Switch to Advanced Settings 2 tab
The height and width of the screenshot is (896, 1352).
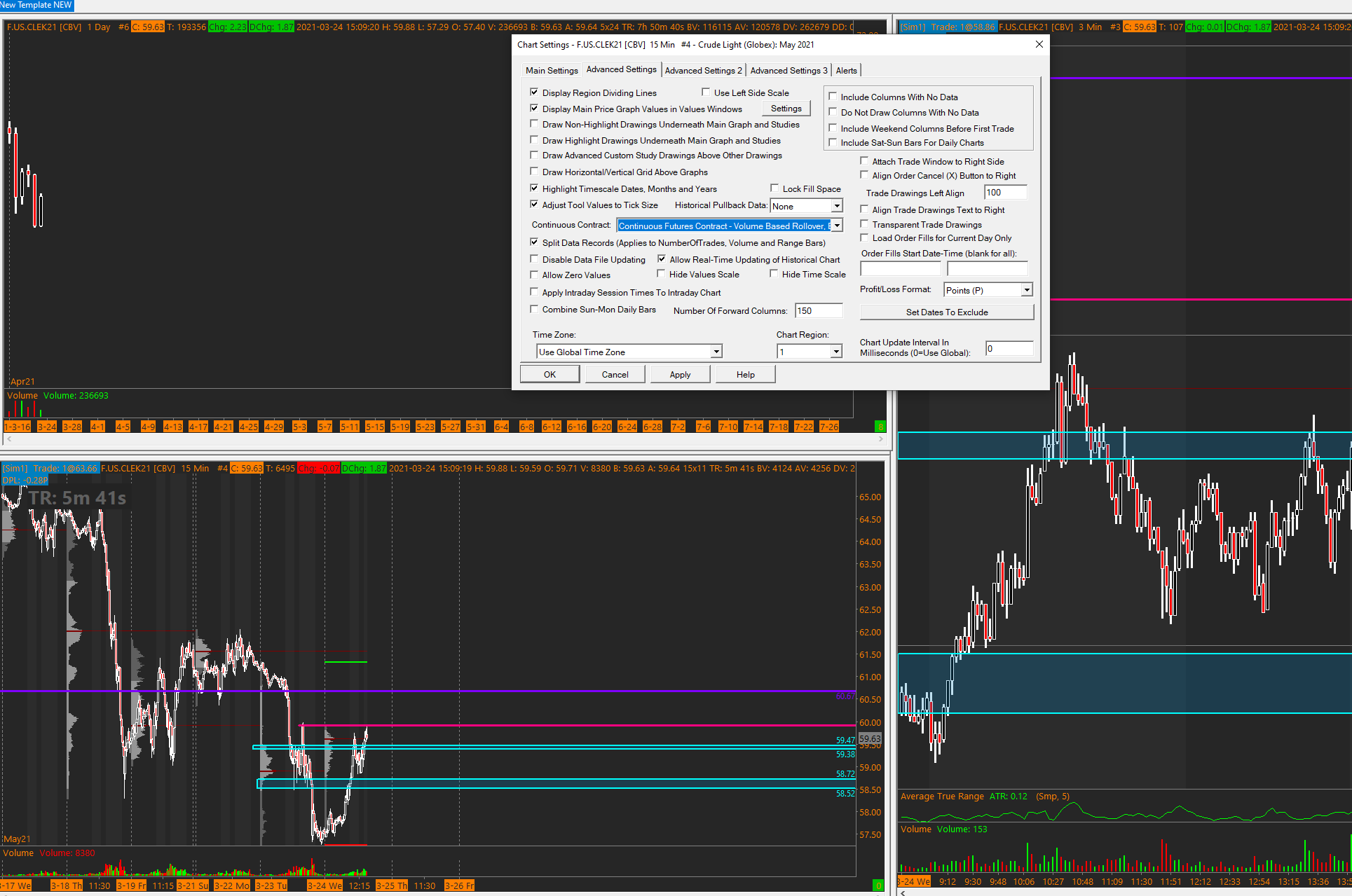703,70
